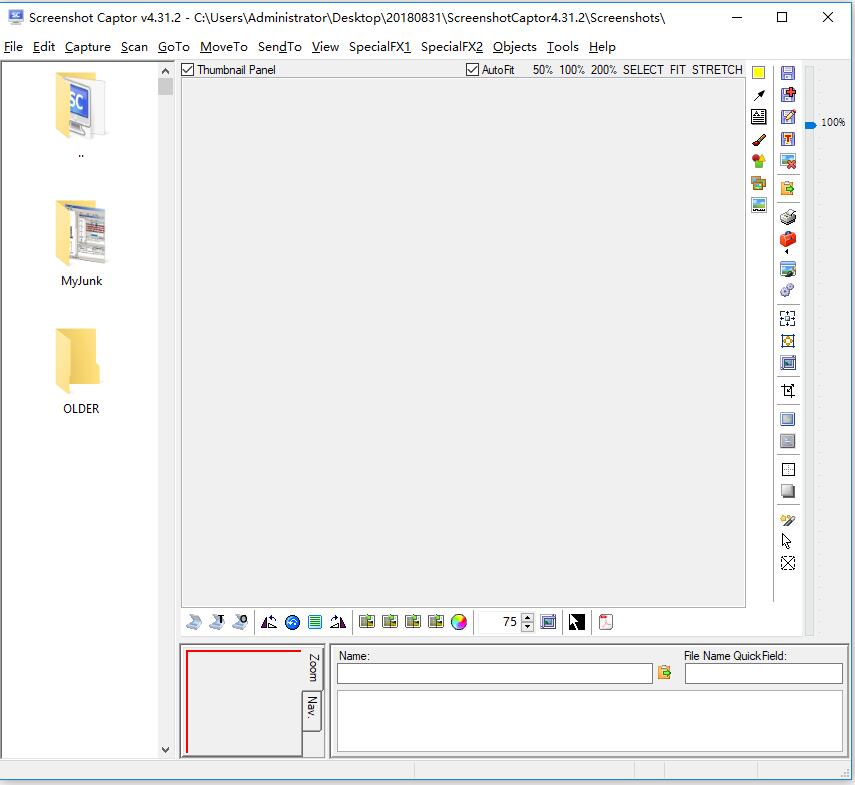Screen dimensions: 855x785
Task: Click the yellow highlight color tool
Action: [758, 73]
